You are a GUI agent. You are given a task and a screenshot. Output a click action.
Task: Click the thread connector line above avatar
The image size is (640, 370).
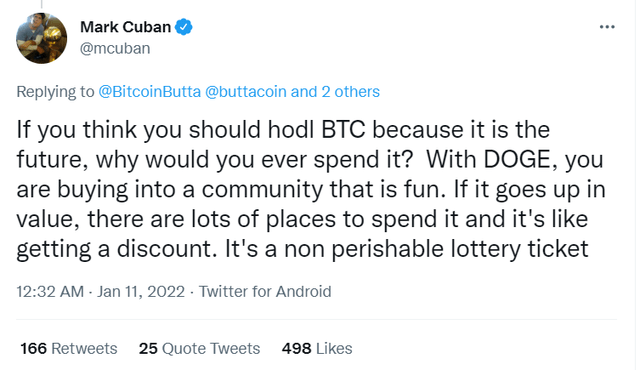[42, 4]
